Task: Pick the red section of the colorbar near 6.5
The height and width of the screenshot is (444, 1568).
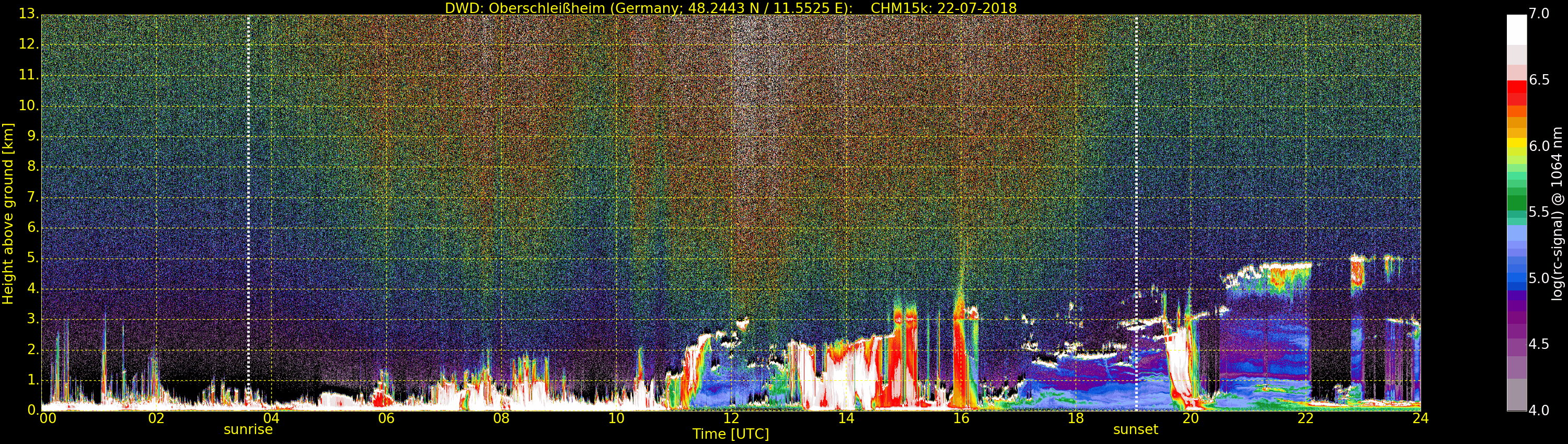Action: (x=1516, y=91)
